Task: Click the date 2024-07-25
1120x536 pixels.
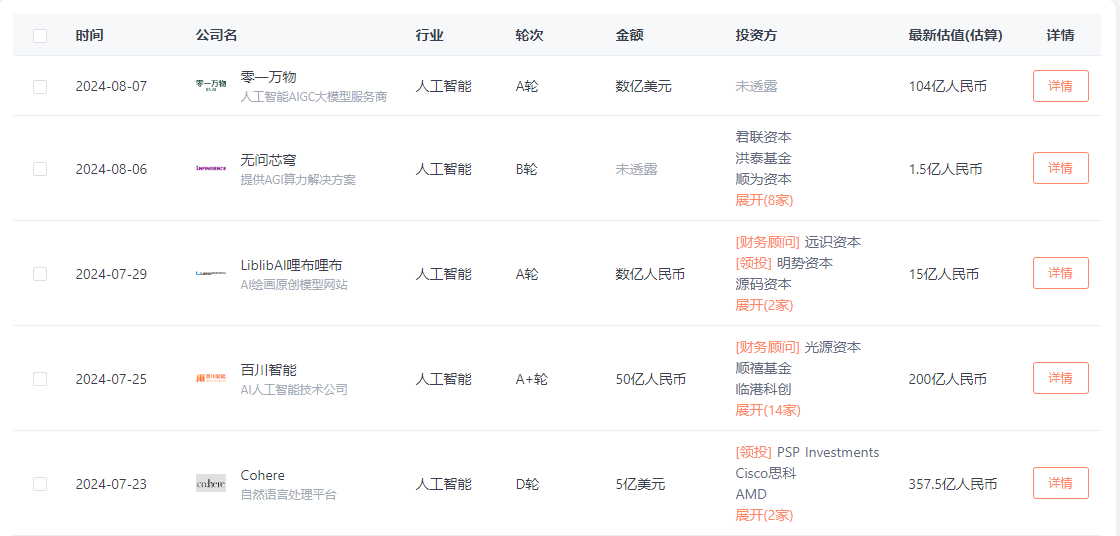Action: pyautogui.click(x=111, y=379)
